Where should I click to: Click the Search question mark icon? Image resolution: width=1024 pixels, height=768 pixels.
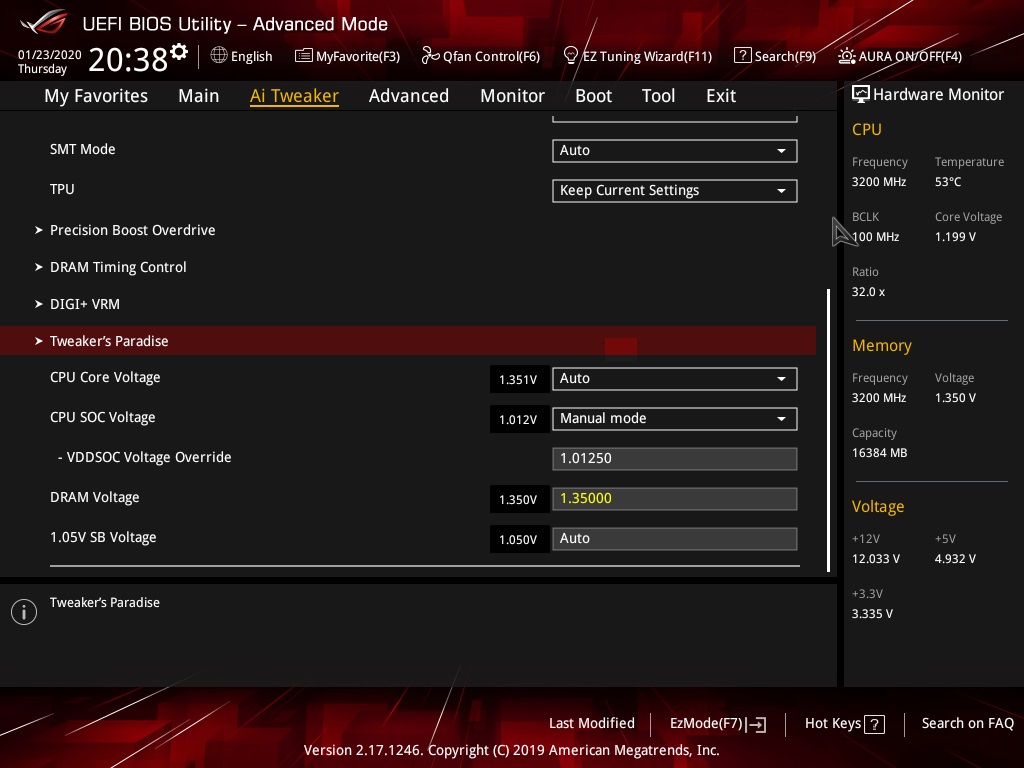[743, 56]
